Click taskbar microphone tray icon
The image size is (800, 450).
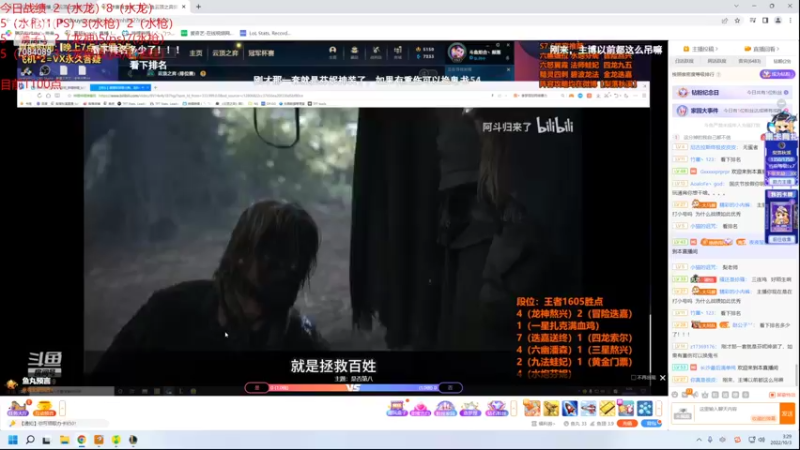[x=710, y=440]
